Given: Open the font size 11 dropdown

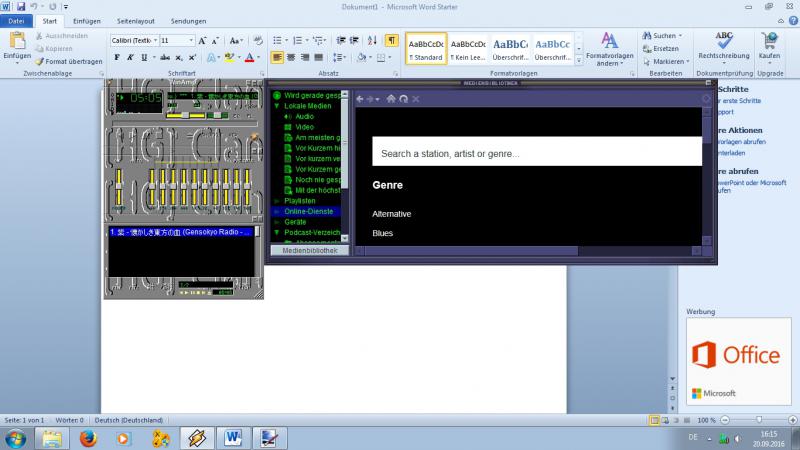Looking at the screenshot, I should (x=191, y=40).
